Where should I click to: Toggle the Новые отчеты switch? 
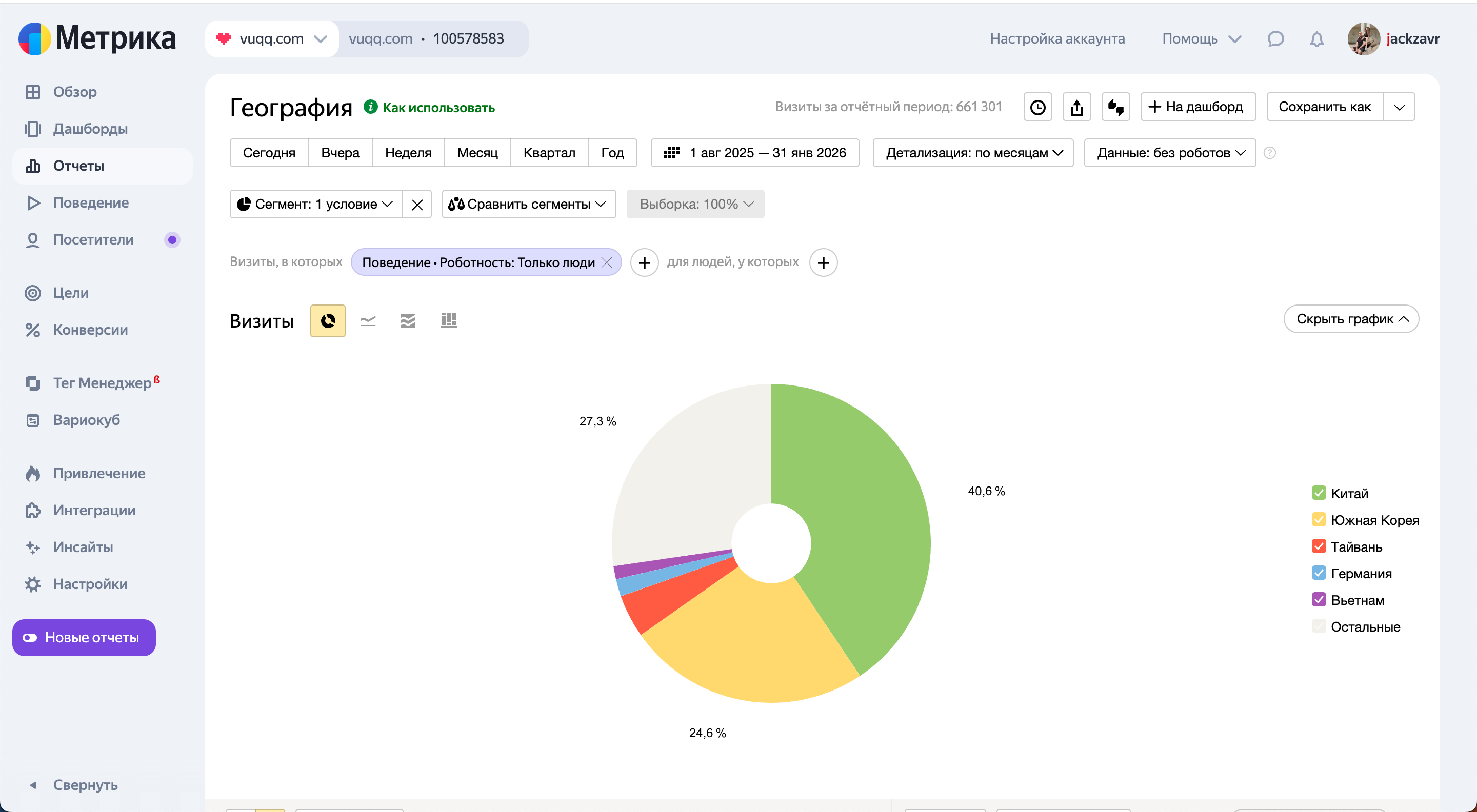click(30, 637)
